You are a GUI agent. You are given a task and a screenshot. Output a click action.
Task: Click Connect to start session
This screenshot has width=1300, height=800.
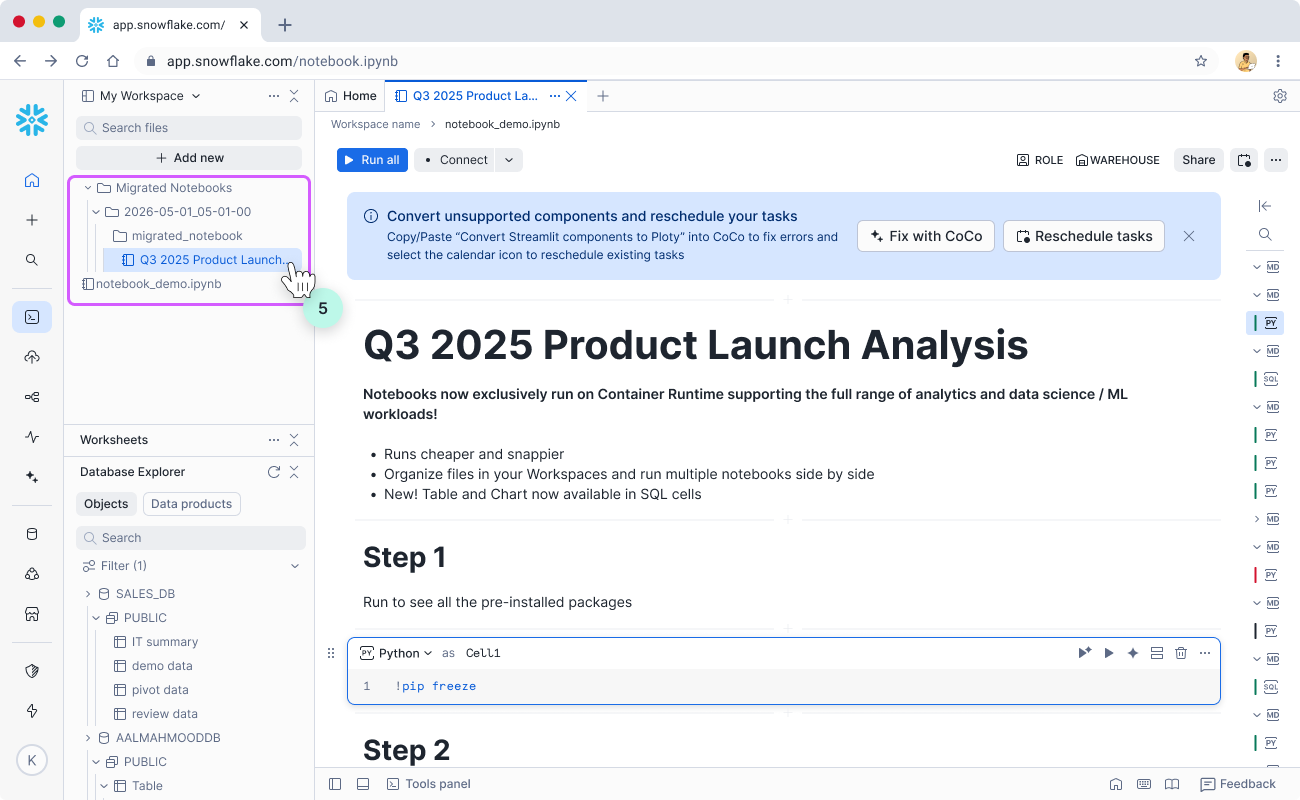coord(455,160)
